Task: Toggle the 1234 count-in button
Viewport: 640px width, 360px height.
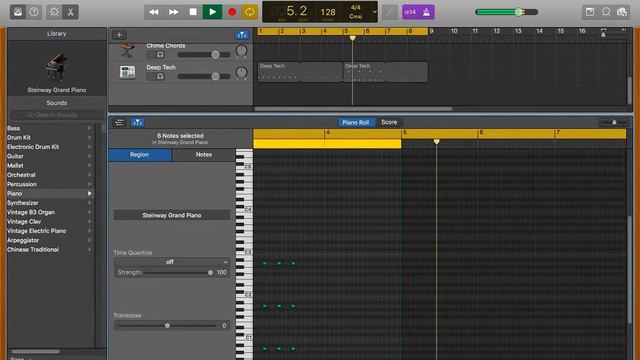Action: 410,12
